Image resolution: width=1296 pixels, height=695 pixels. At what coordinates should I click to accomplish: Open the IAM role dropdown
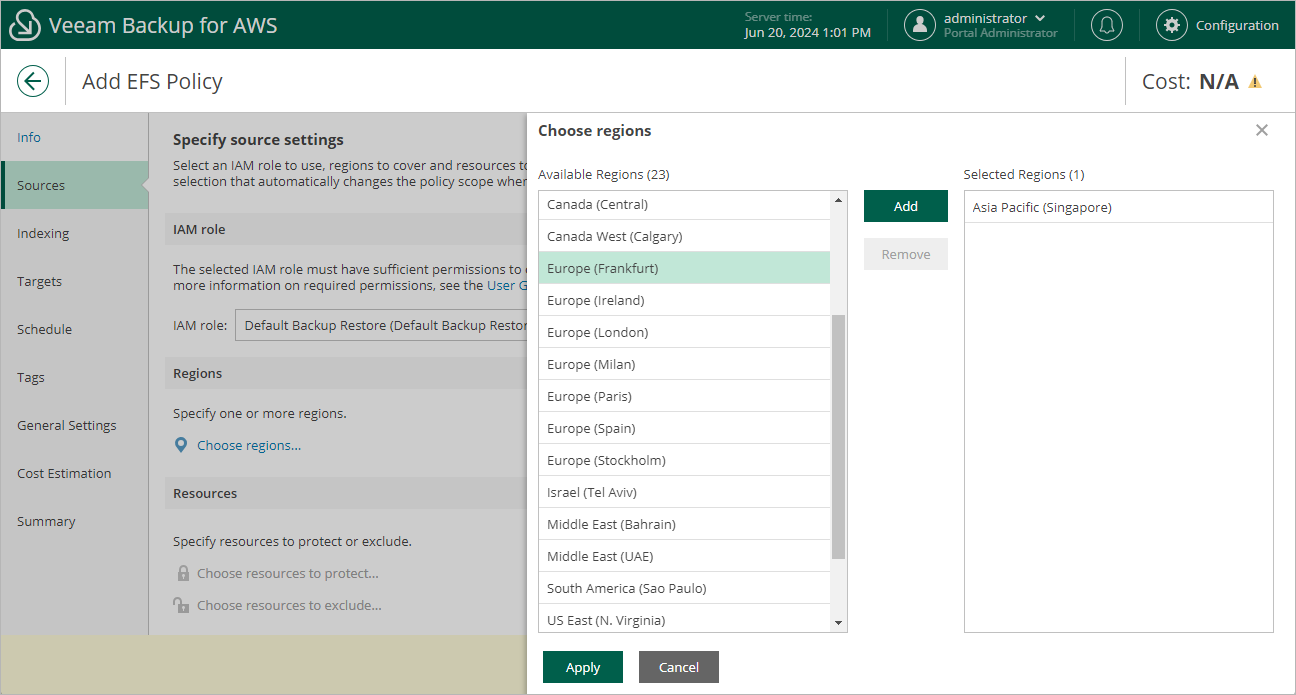point(381,325)
